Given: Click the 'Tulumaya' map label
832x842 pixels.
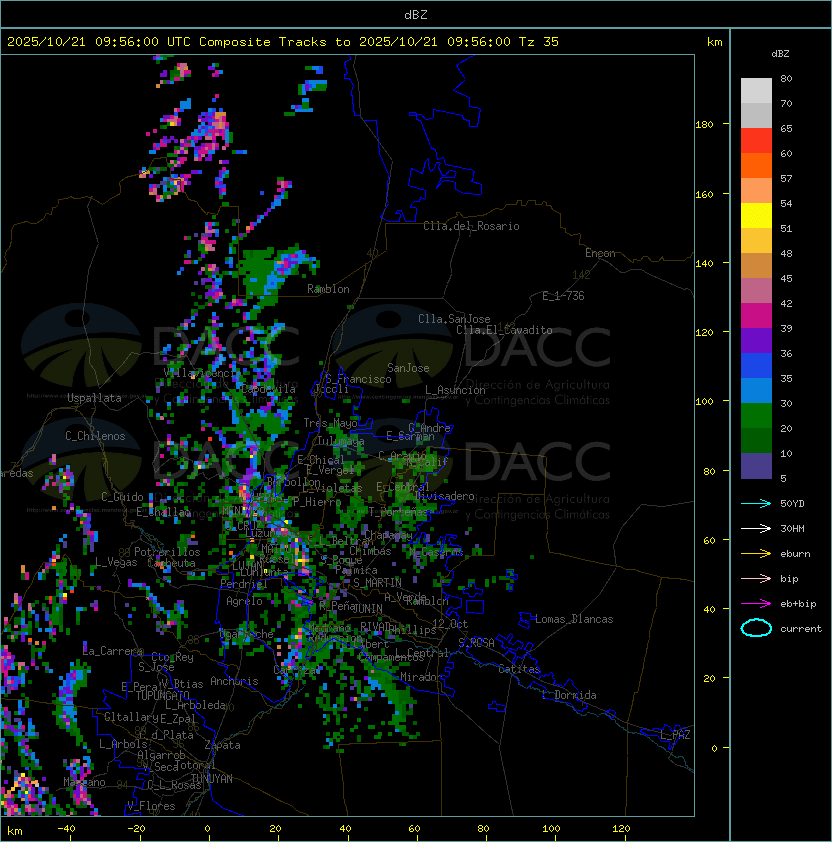Looking at the screenshot, I should point(341,441).
